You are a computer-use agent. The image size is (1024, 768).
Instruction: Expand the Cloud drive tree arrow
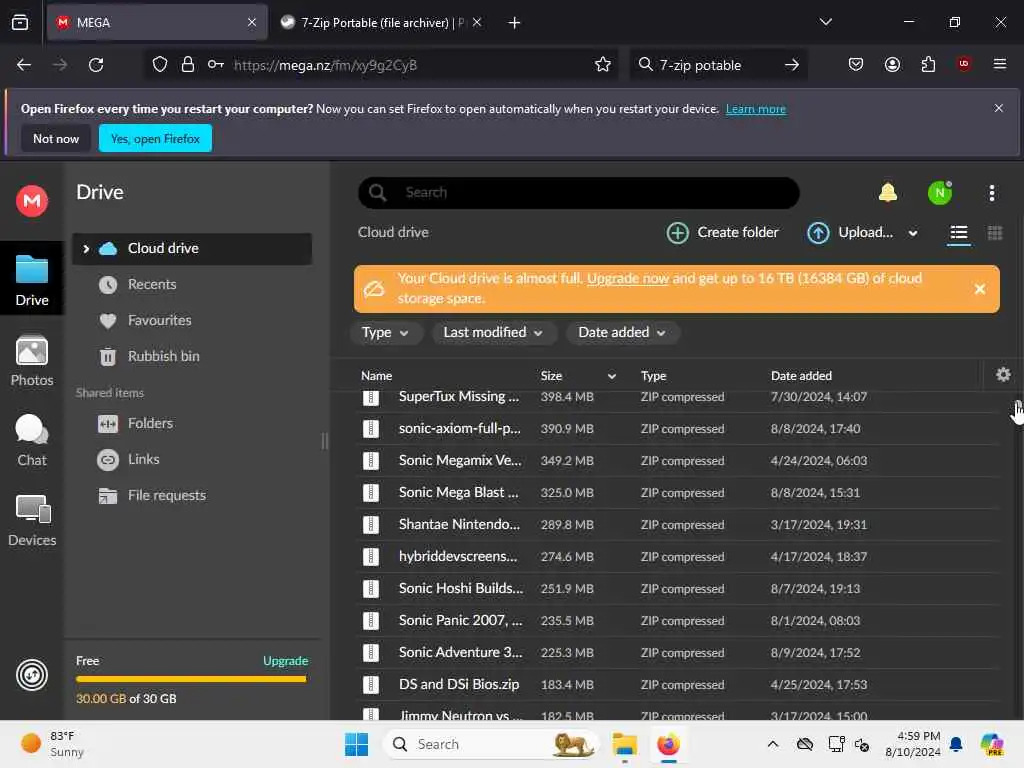click(86, 249)
